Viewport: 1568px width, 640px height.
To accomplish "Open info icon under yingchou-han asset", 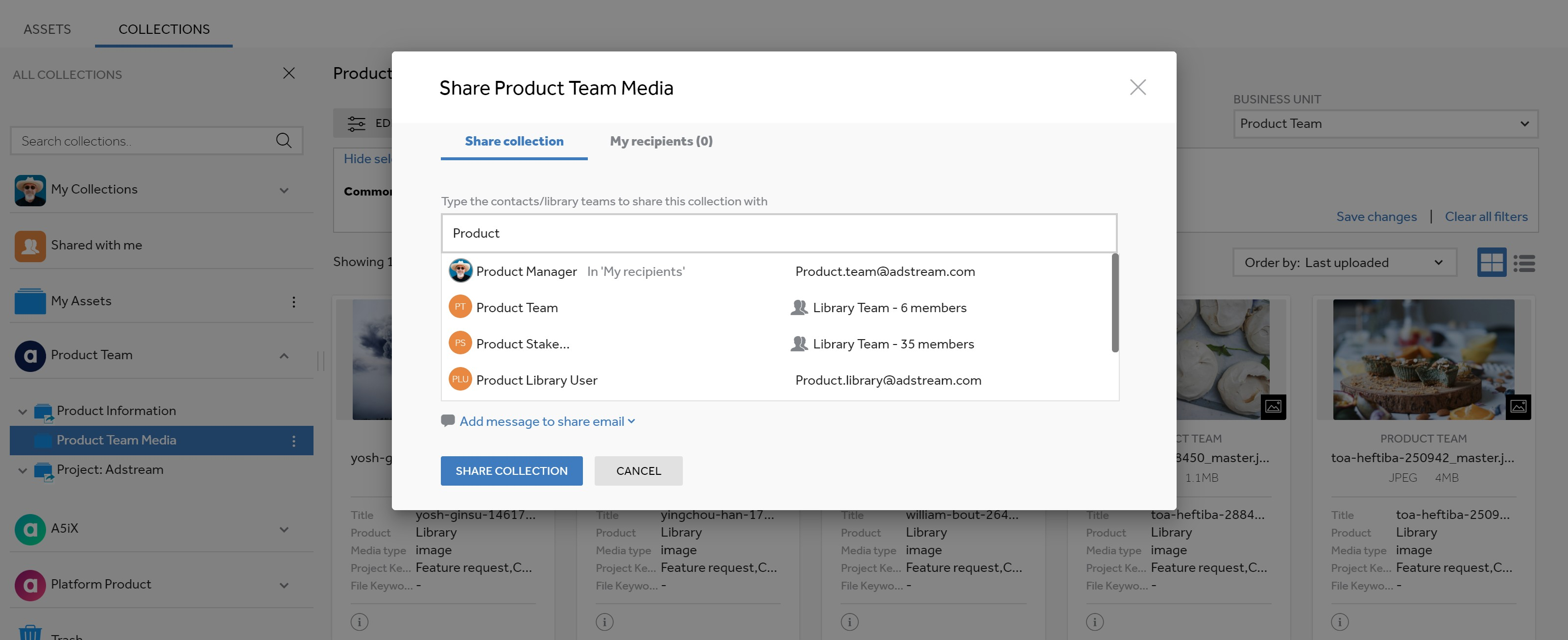I will click(x=604, y=621).
